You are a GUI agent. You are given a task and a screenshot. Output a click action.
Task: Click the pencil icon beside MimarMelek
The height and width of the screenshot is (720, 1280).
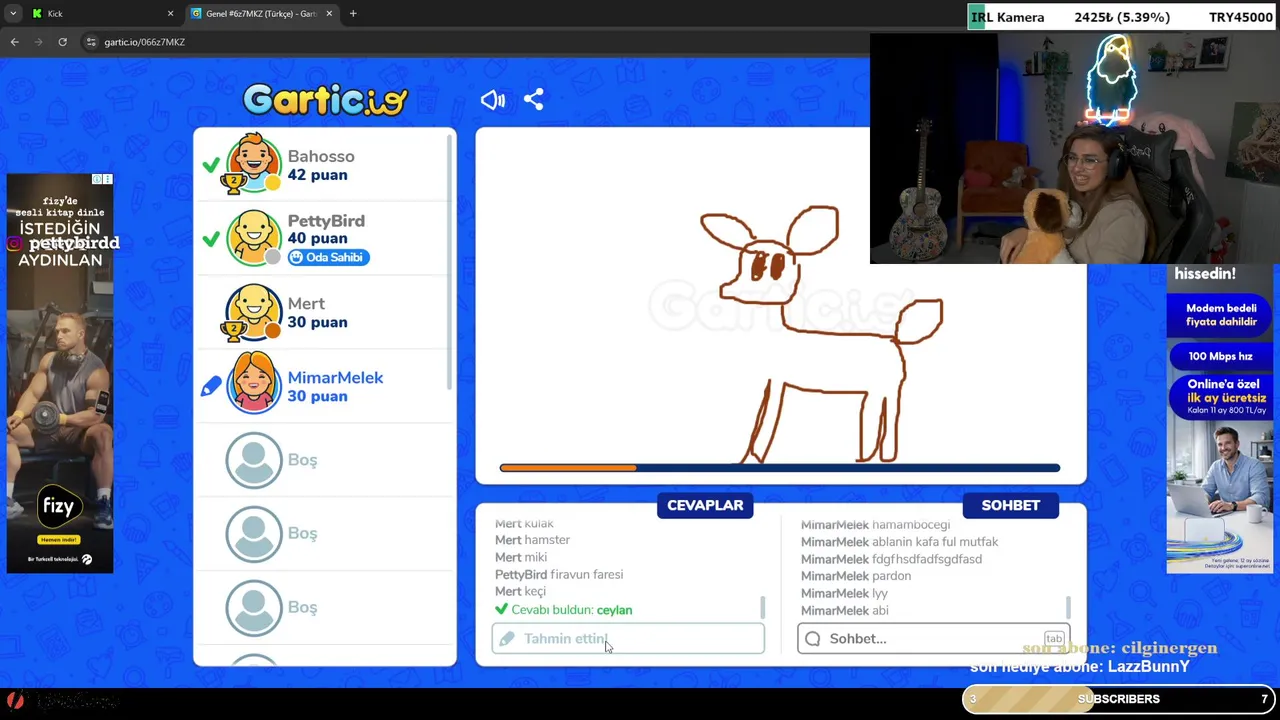(210, 386)
